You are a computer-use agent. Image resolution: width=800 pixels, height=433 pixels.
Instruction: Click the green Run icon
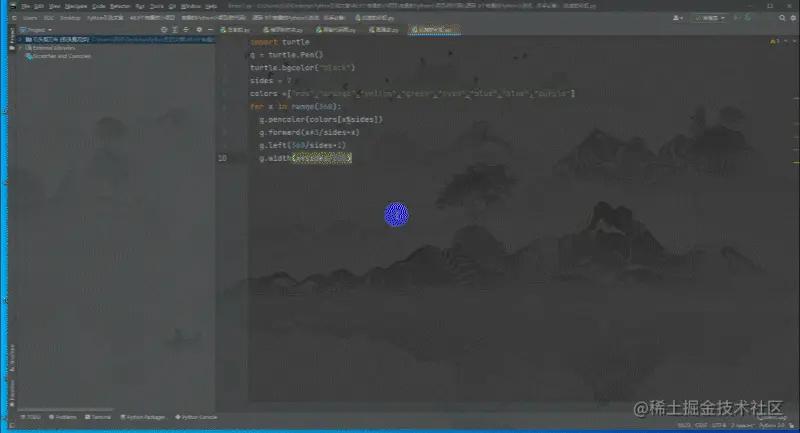coord(737,18)
